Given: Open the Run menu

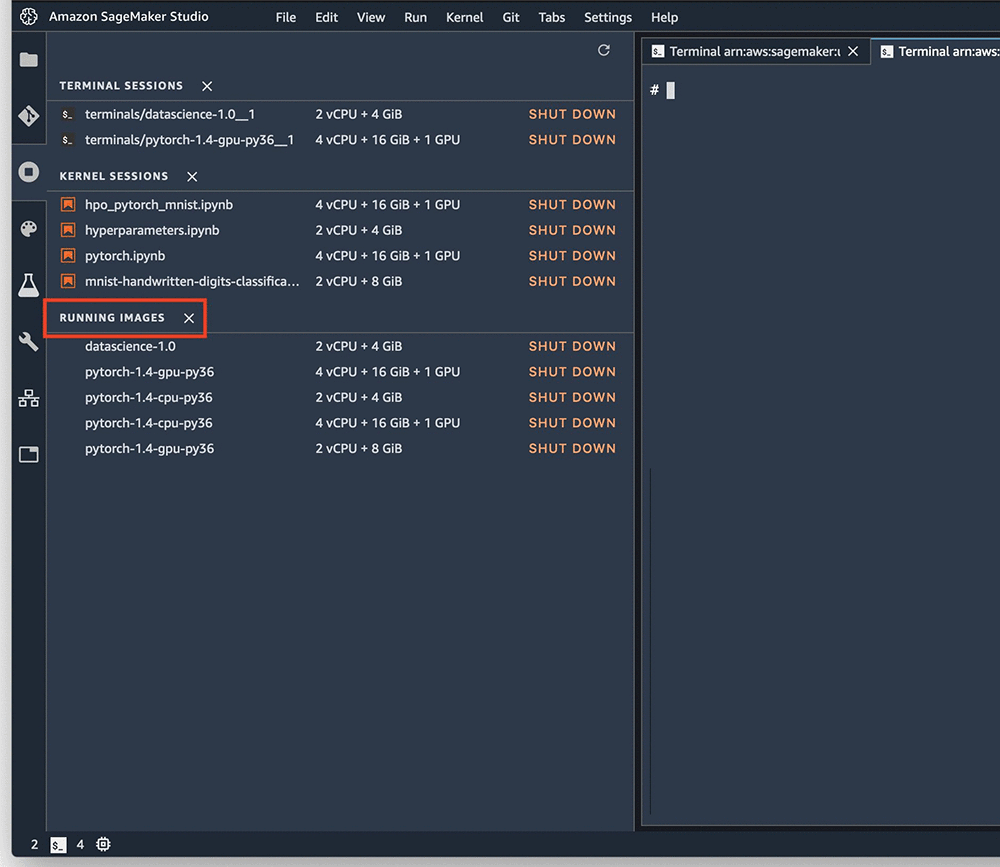Looking at the screenshot, I should tap(415, 17).
